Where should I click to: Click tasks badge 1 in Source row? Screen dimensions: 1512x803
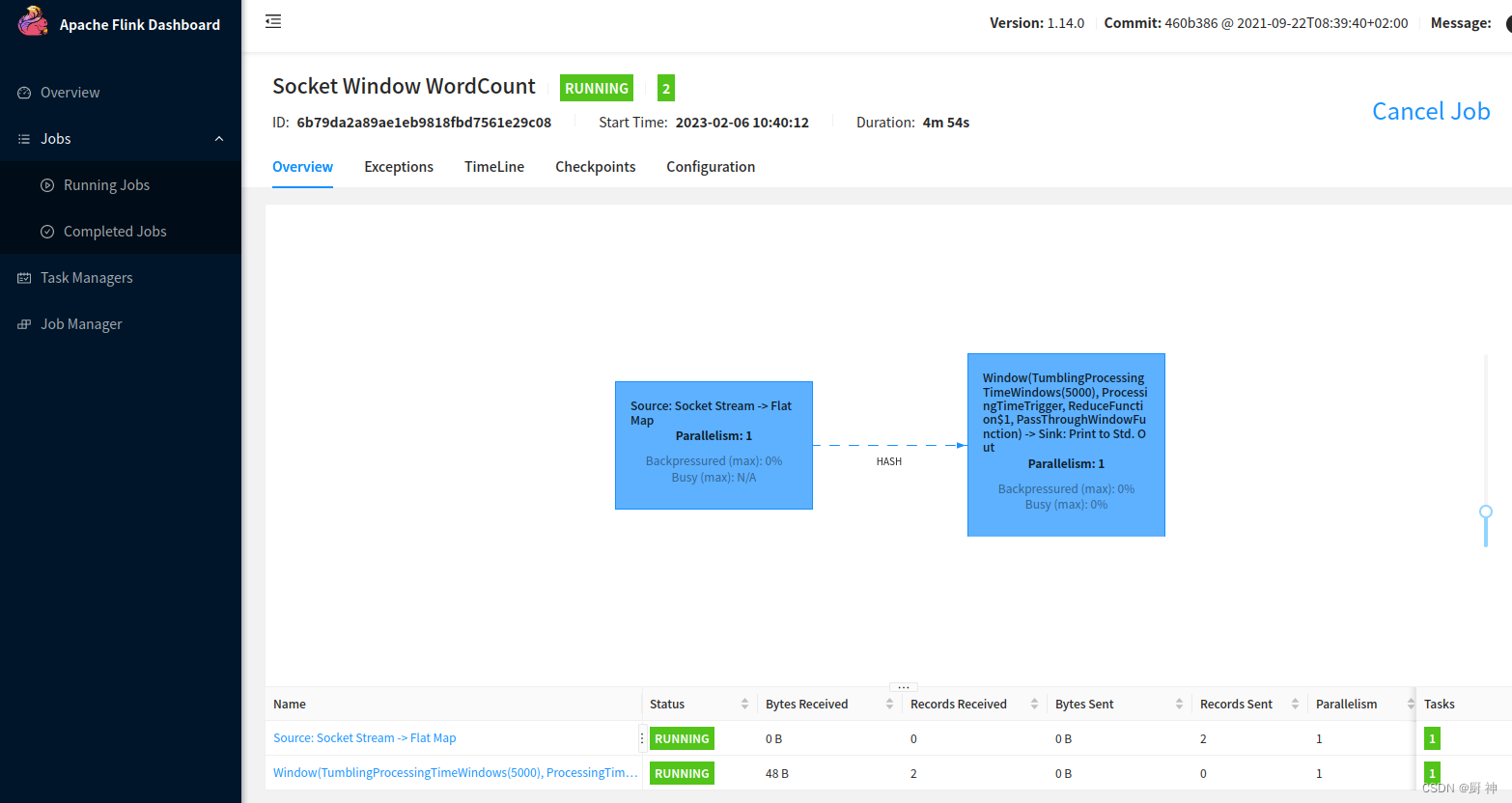point(1432,738)
